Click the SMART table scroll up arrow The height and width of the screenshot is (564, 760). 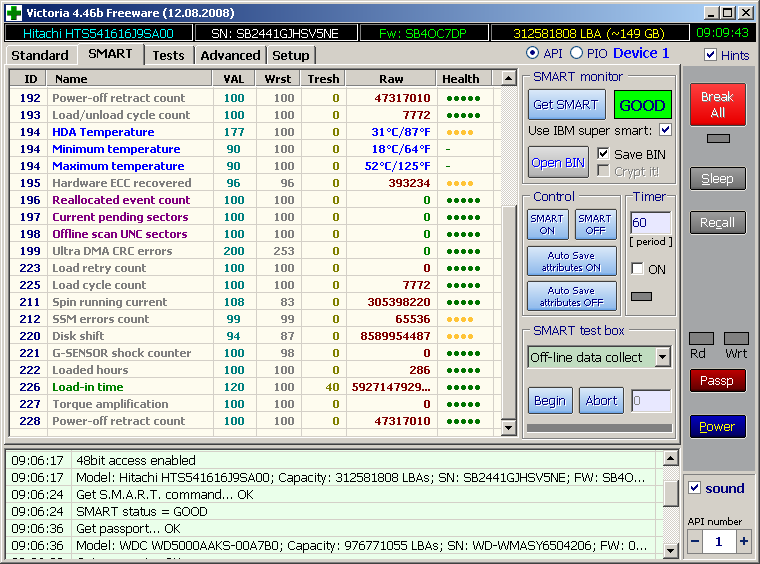pyautogui.click(x=508, y=78)
